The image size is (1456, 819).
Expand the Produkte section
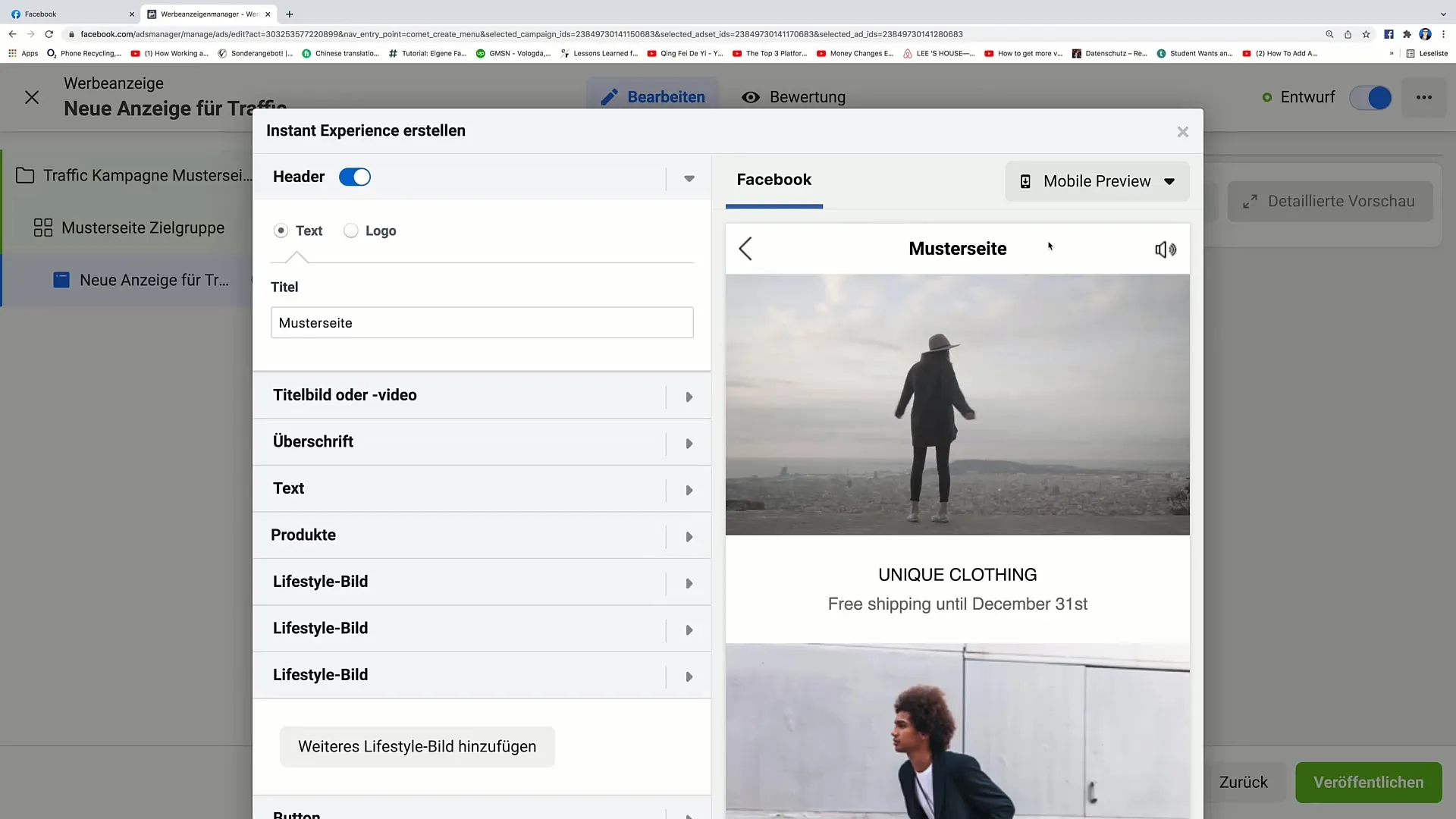689,537
